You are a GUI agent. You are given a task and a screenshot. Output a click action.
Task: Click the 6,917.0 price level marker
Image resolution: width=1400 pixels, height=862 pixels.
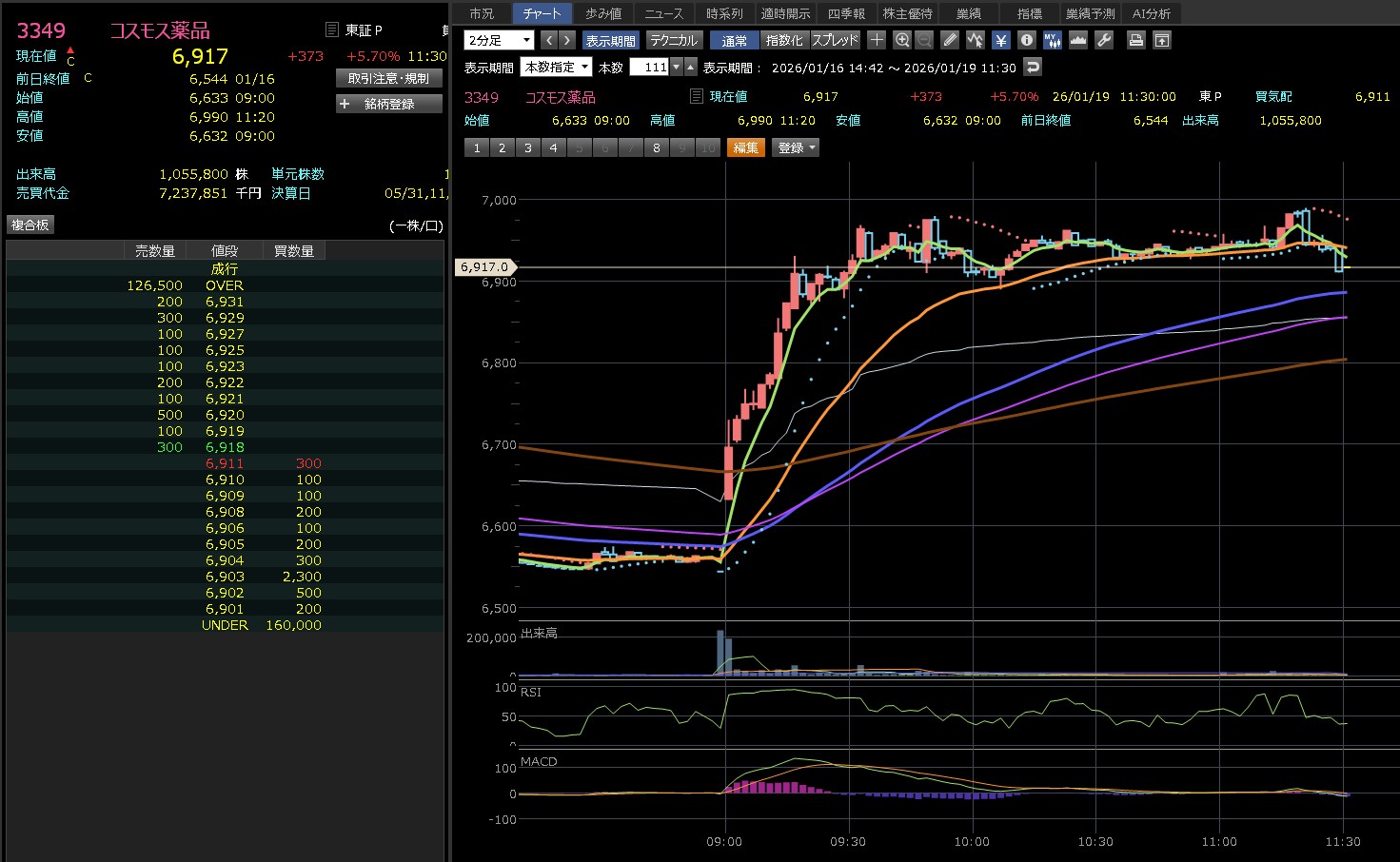tap(485, 267)
